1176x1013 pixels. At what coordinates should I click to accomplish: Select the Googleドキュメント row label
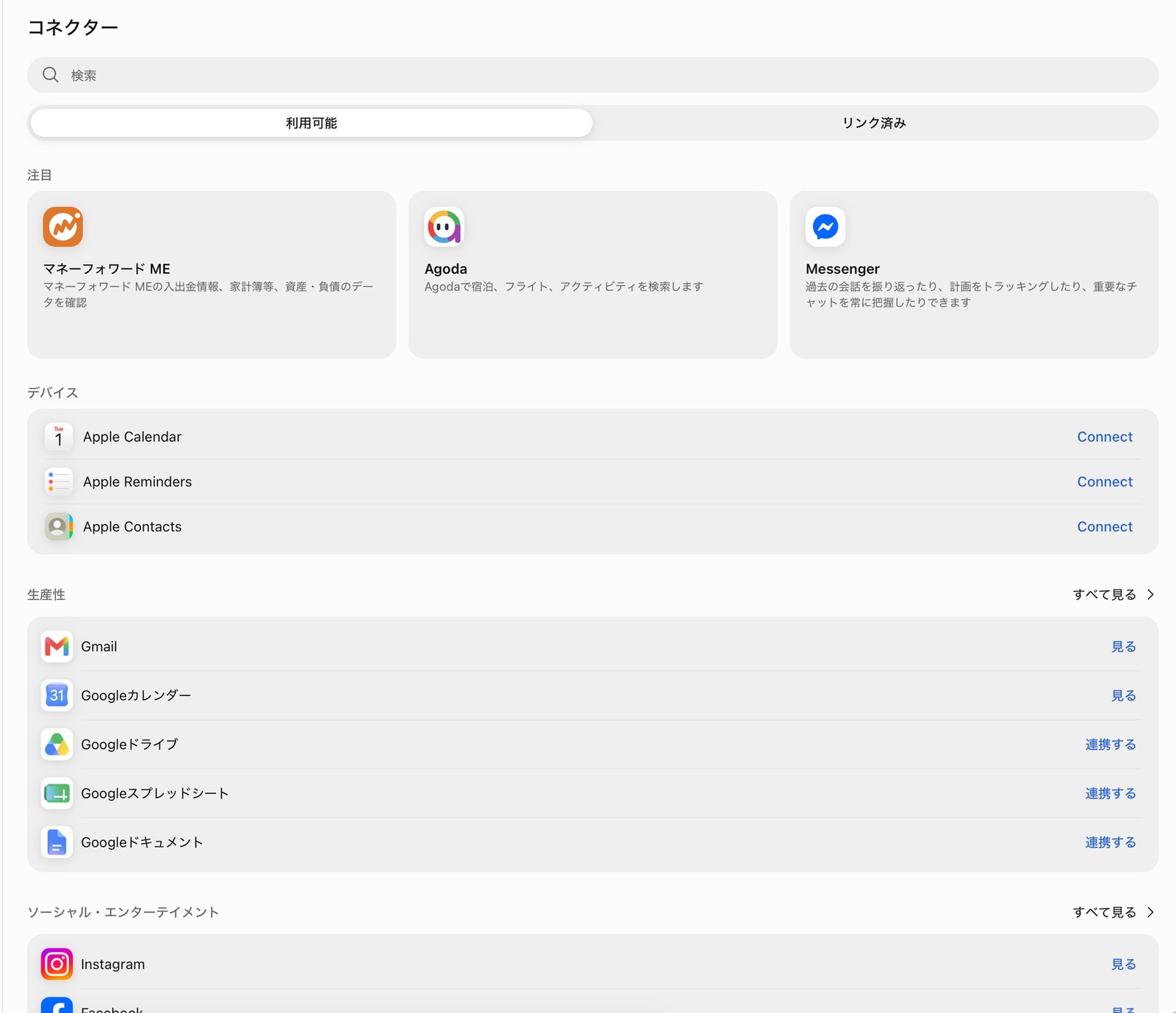142,842
